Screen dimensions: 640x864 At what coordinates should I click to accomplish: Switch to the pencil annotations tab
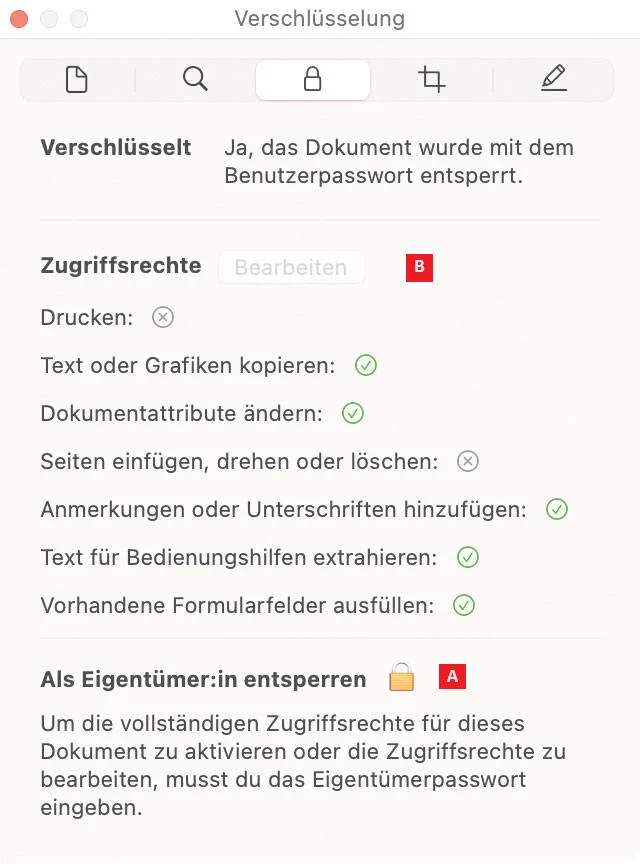pyautogui.click(x=553, y=80)
